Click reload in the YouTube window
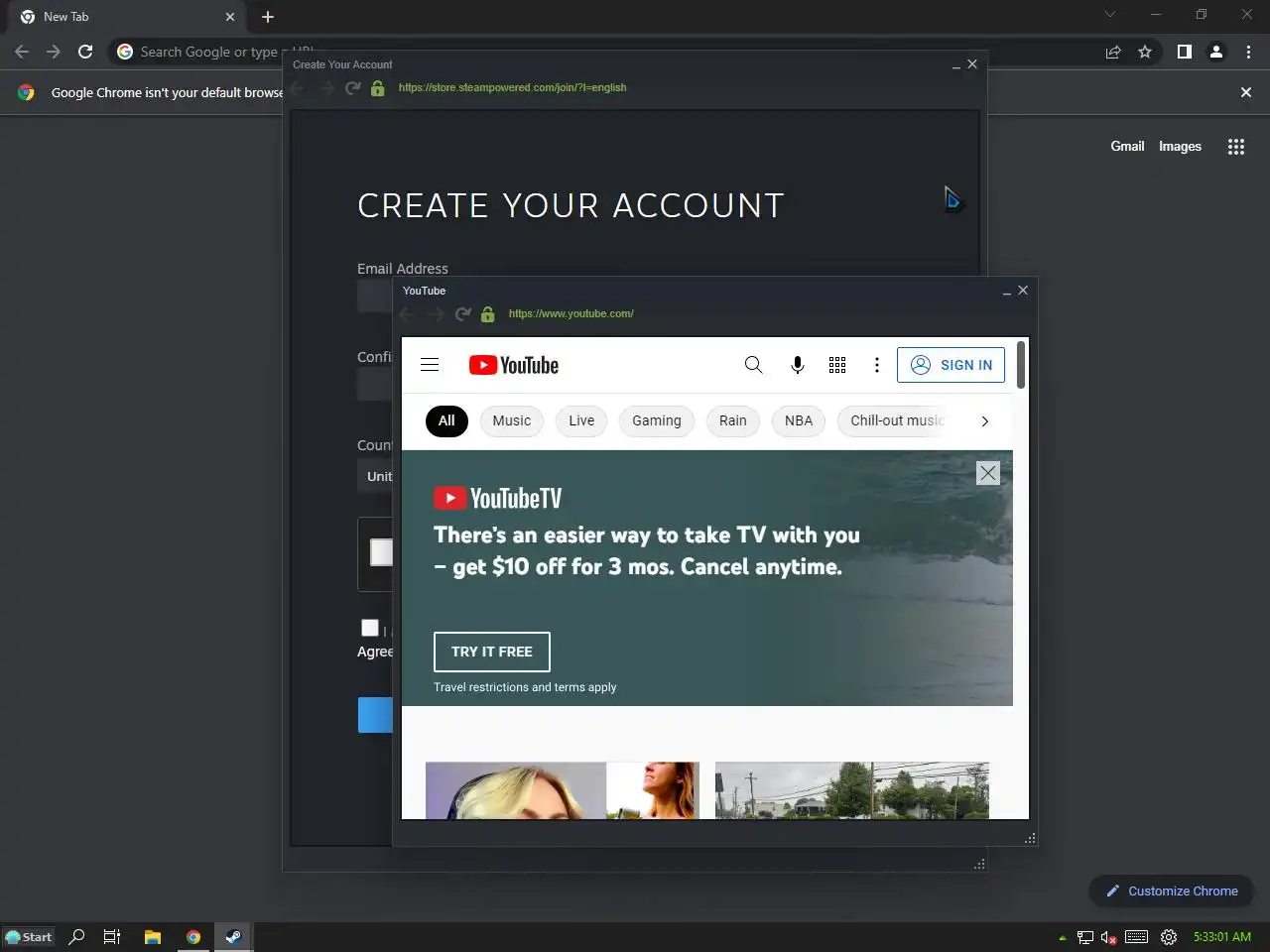Viewport: 1270px width, 952px height. [462, 314]
